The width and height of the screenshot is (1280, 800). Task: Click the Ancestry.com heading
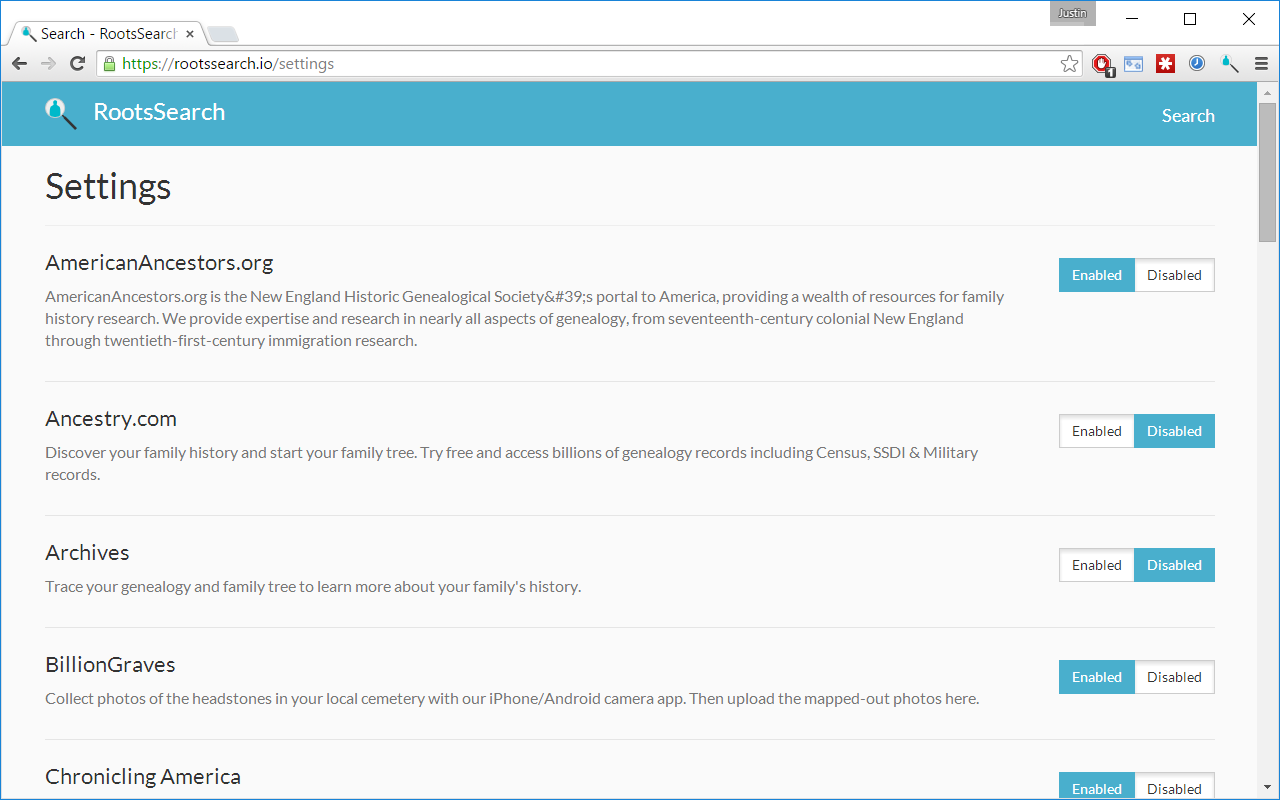click(111, 419)
